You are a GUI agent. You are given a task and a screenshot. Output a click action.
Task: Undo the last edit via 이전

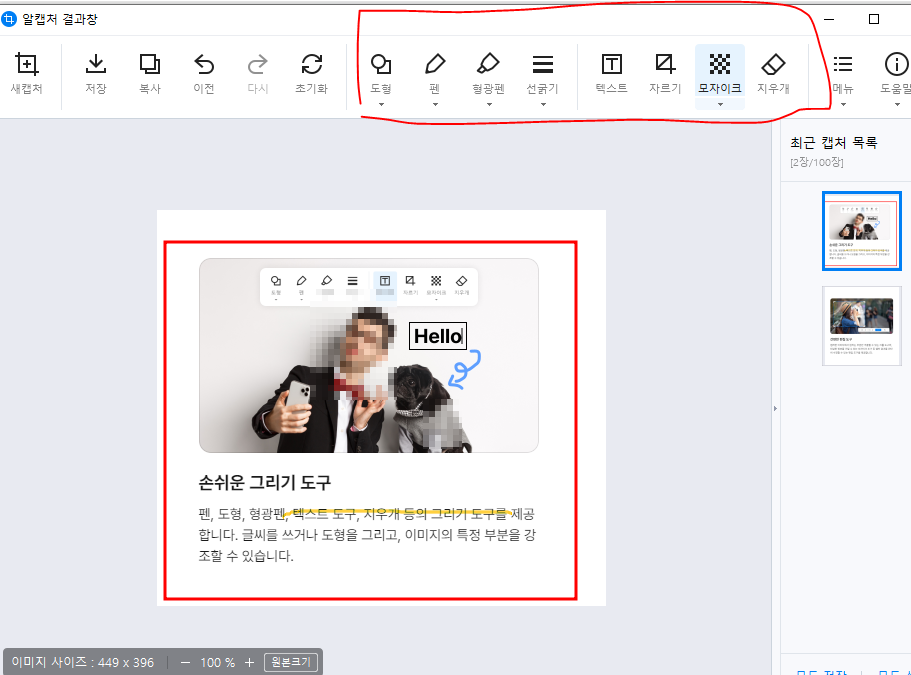tap(204, 76)
